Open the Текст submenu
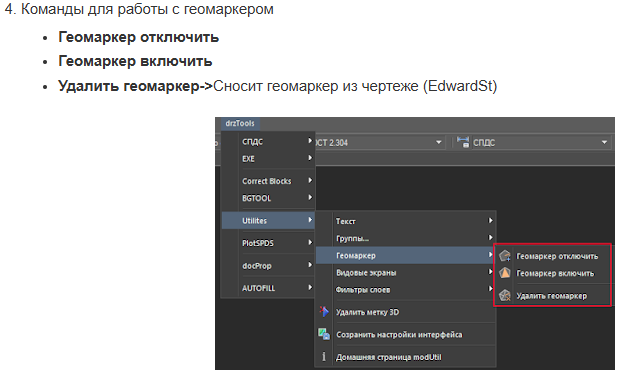620x373 pixels. tap(405, 221)
